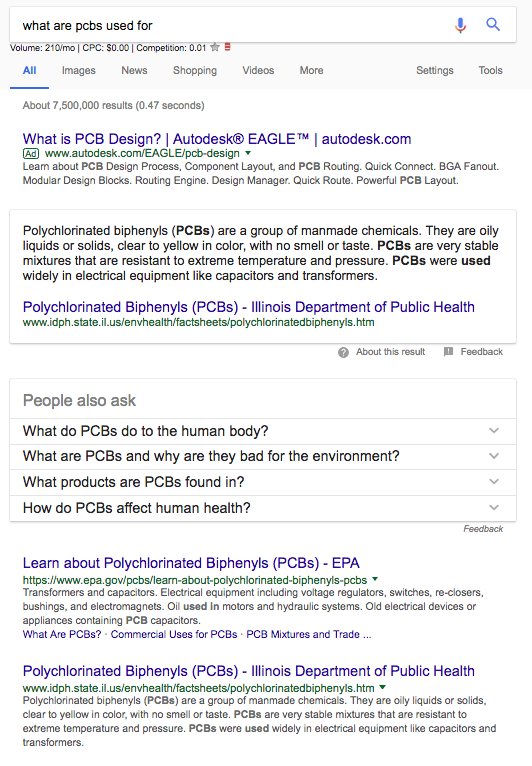Switch to the Videos tab
The height and width of the screenshot is (766, 532).
pos(258,70)
